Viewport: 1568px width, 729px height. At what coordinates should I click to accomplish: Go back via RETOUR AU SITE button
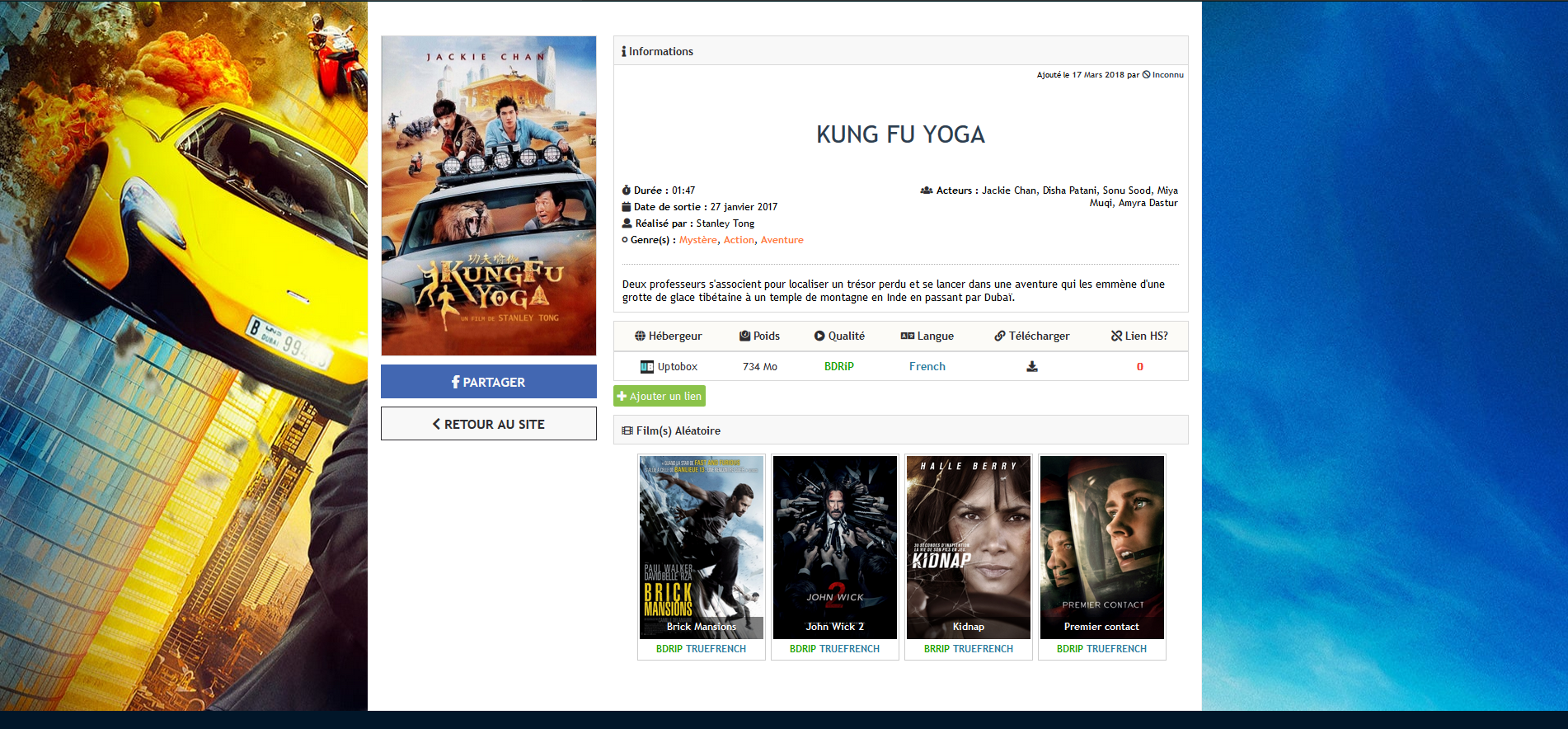pyautogui.click(x=489, y=424)
